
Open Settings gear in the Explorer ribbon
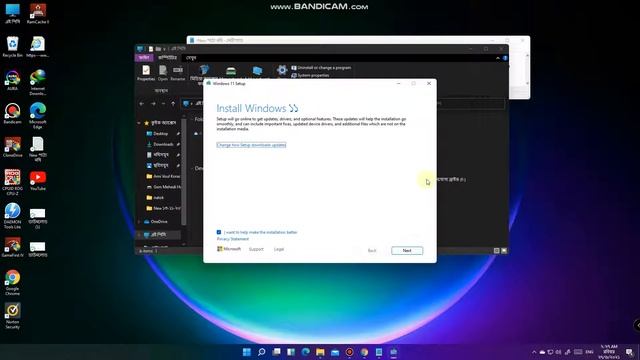coord(282,71)
